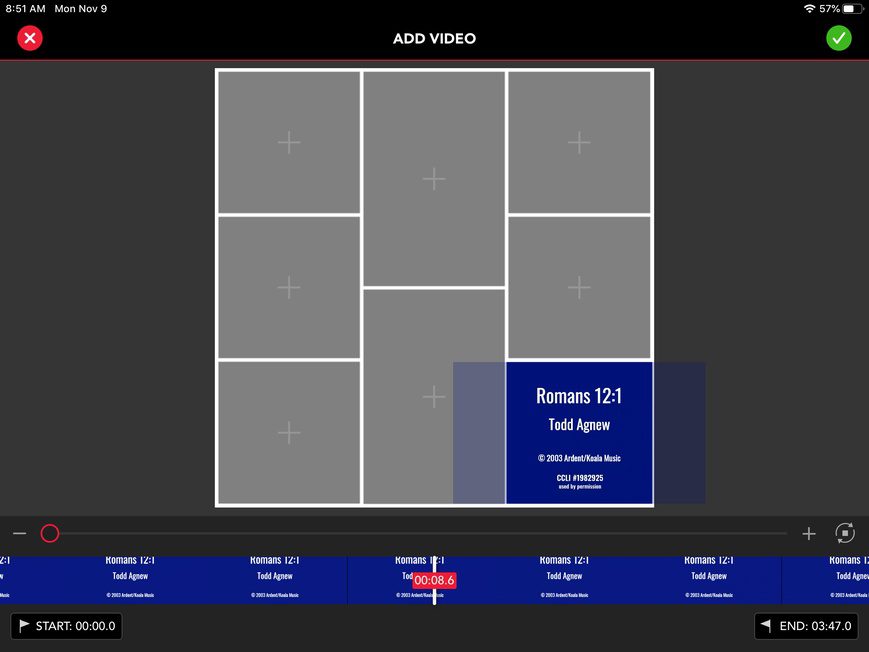The image size is (869, 652).
Task: Add media to the middle-right grid cell
Action: (579, 287)
